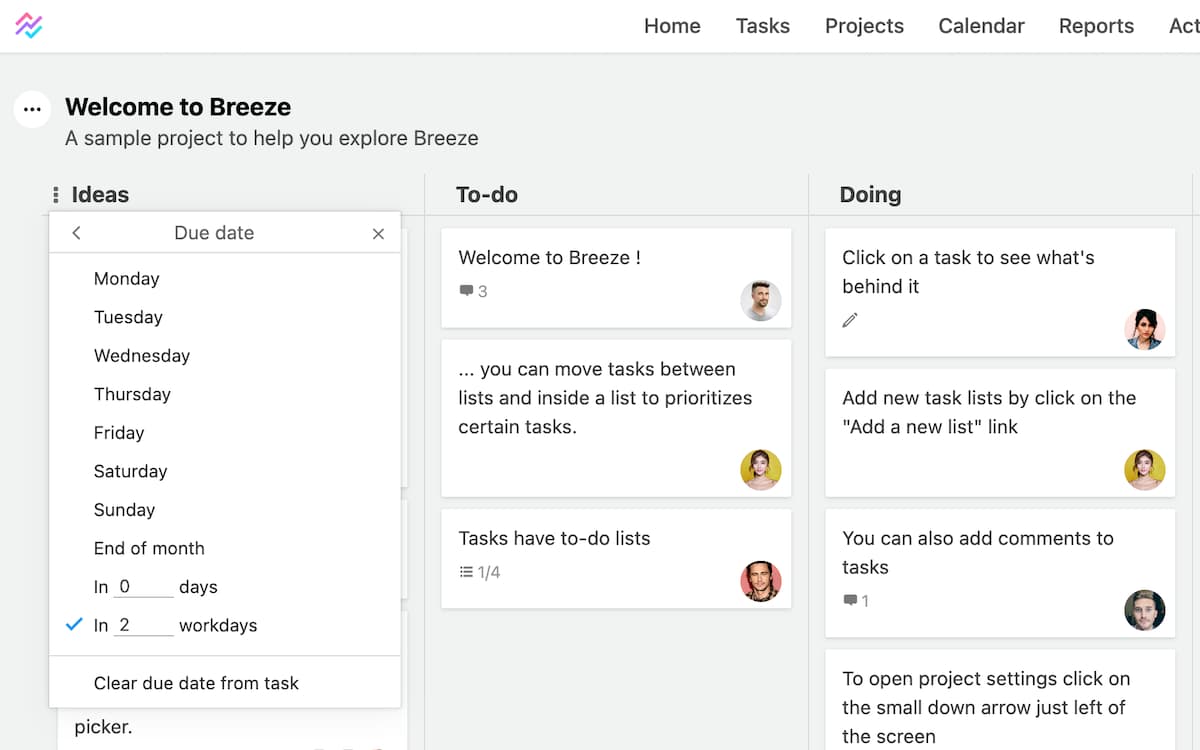Open 'To open project settings' card

[1000, 700]
